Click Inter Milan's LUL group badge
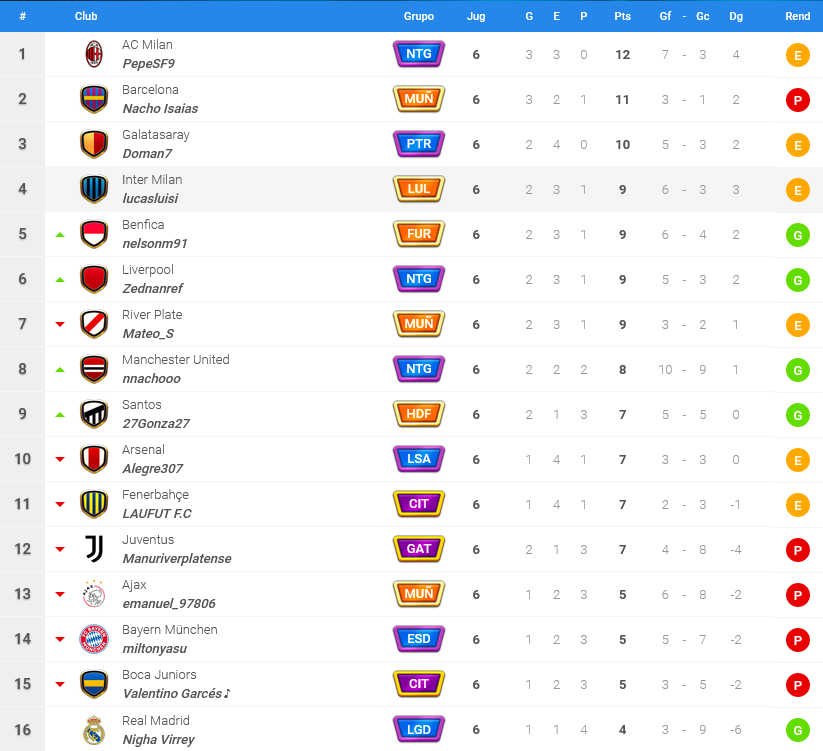 click(419, 189)
